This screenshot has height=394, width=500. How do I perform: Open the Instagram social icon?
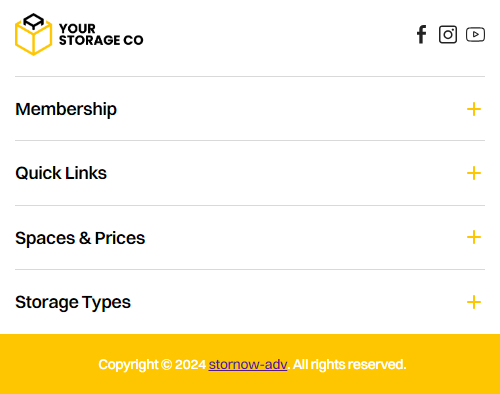[448, 34]
